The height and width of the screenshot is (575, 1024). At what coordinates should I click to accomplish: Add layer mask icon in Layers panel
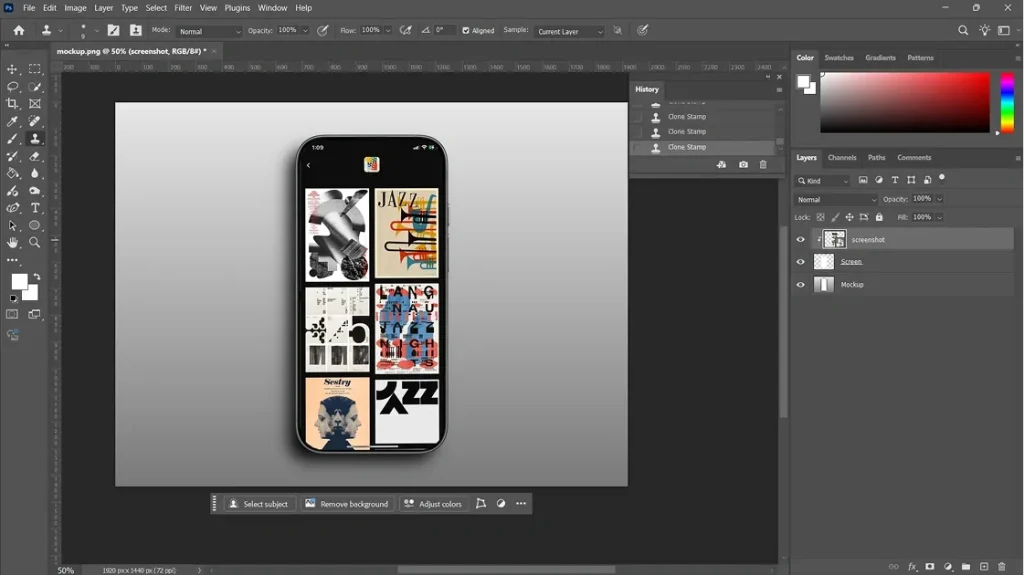[930, 567]
